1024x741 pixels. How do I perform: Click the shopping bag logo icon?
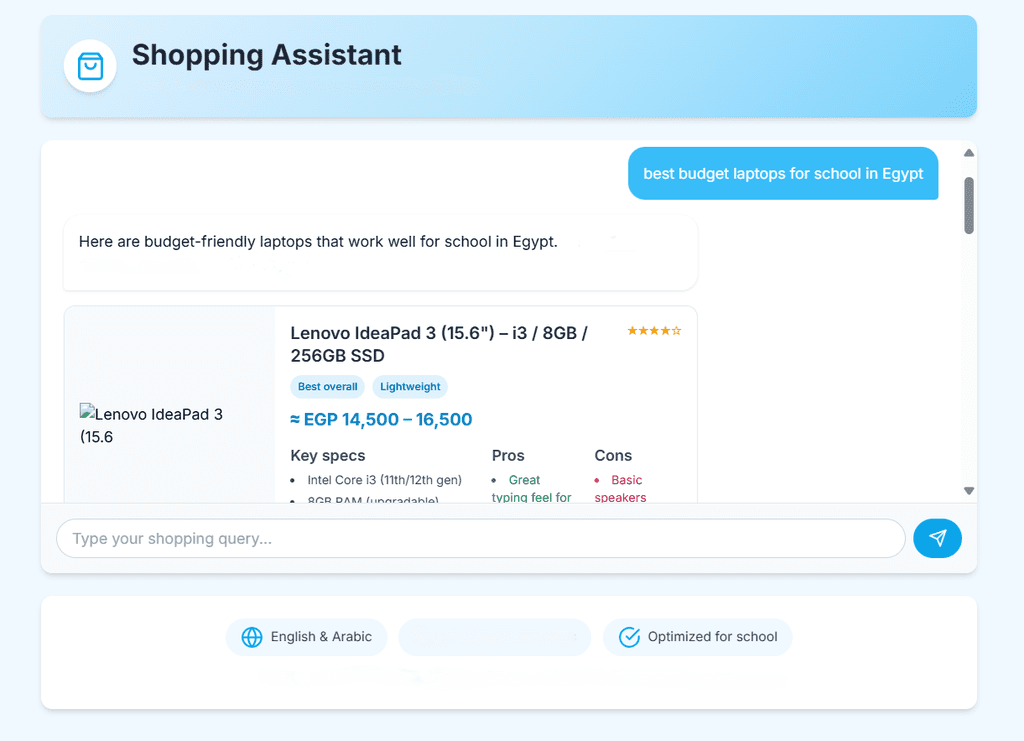pos(90,66)
